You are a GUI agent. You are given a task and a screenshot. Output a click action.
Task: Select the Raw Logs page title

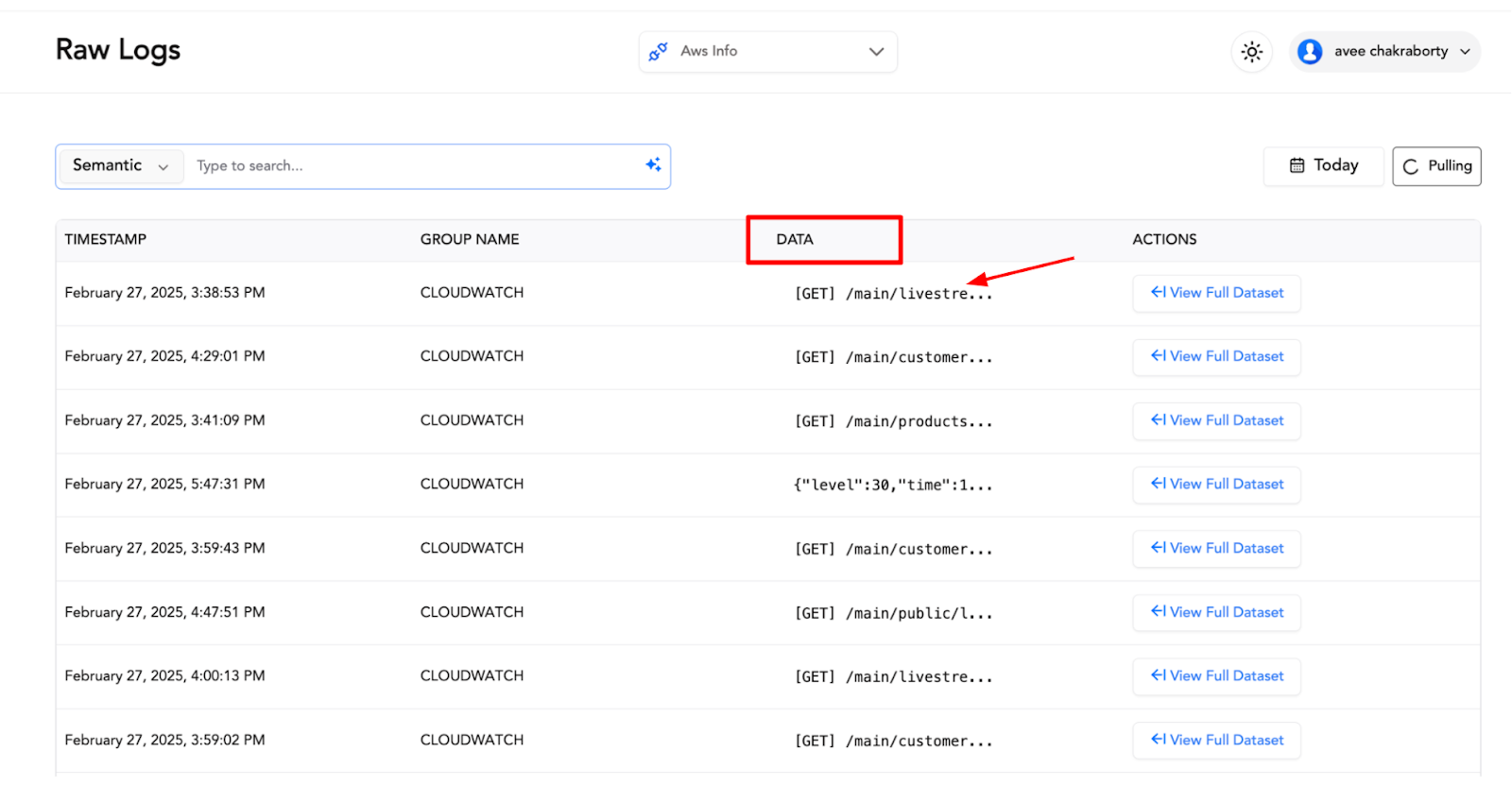pyautogui.click(x=118, y=50)
